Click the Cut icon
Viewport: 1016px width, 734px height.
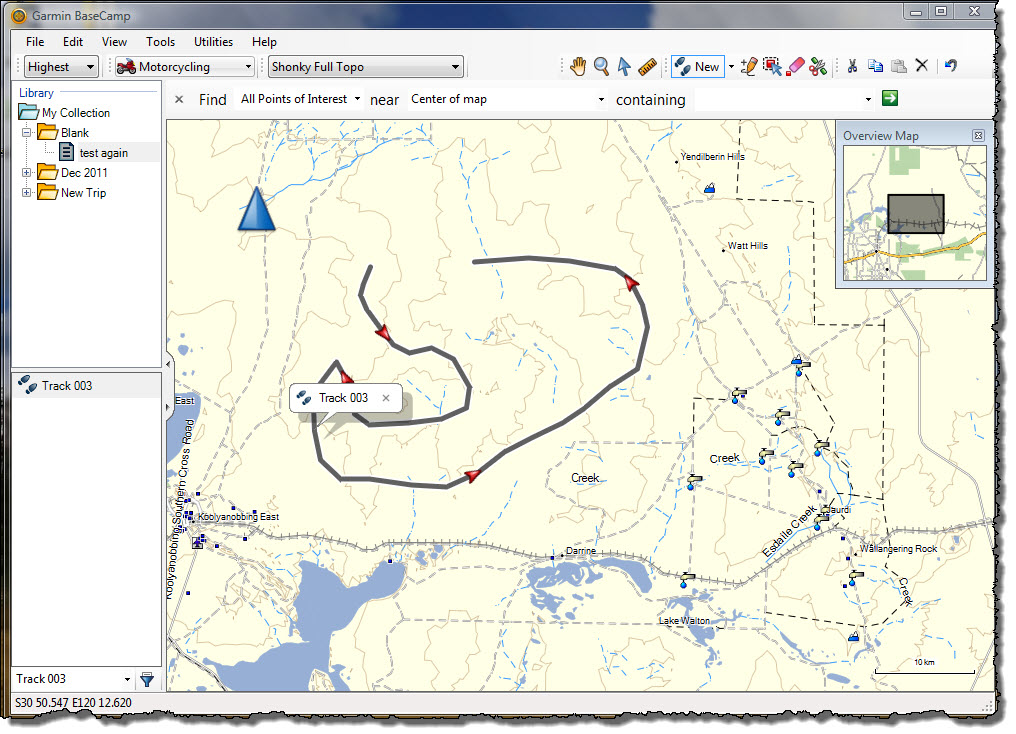[x=852, y=65]
